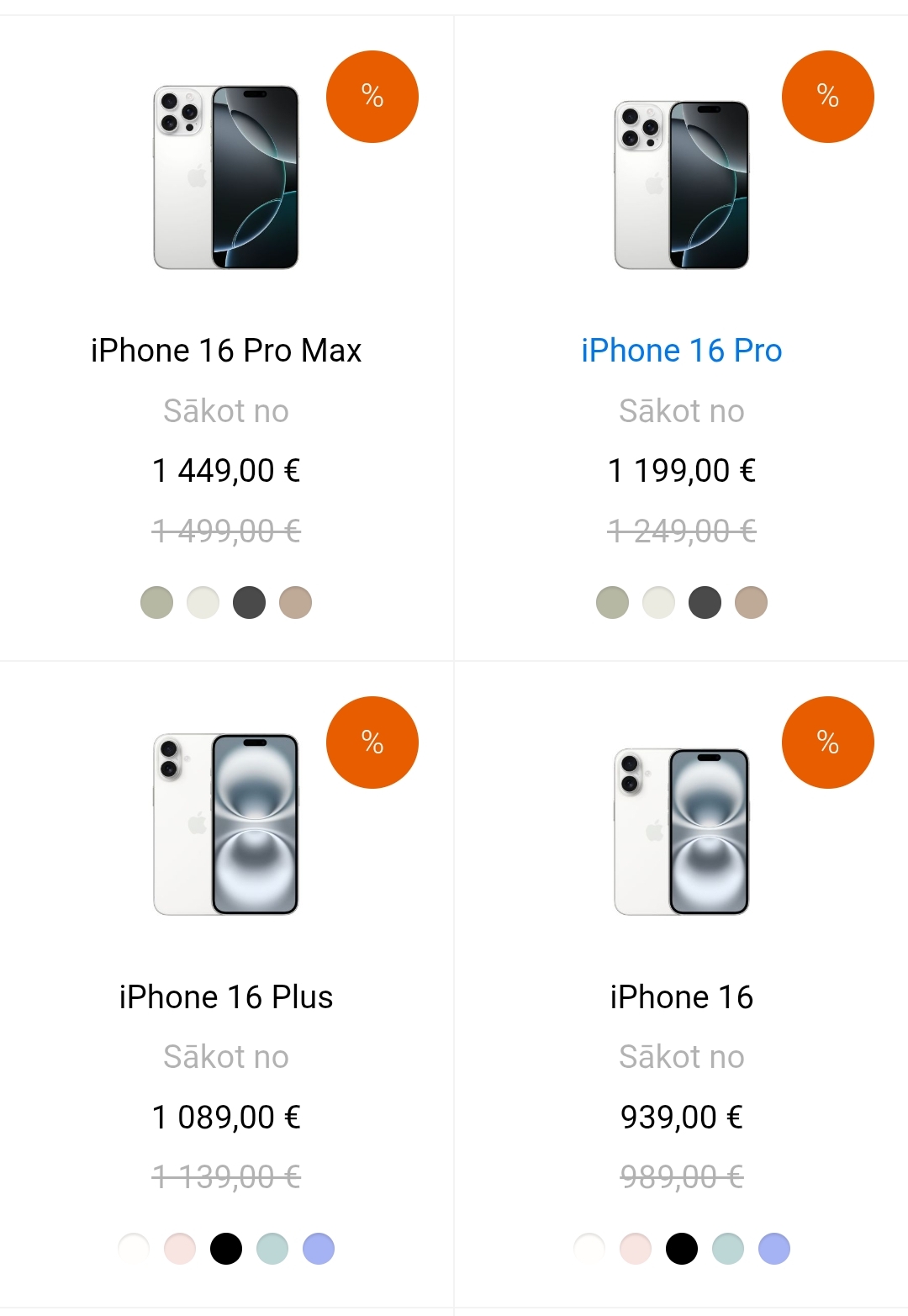Select desert tan color for iPhone 16 Pro
This screenshot has width=908, height=1316.
pos(751,602)
